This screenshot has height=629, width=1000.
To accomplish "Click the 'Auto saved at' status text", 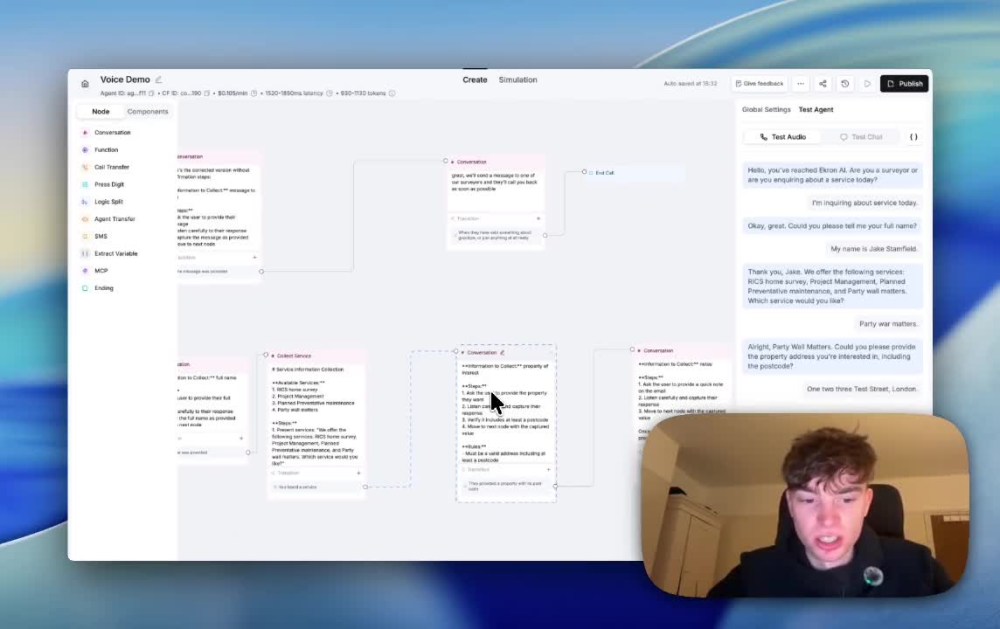I will click(x=690, y=84).
